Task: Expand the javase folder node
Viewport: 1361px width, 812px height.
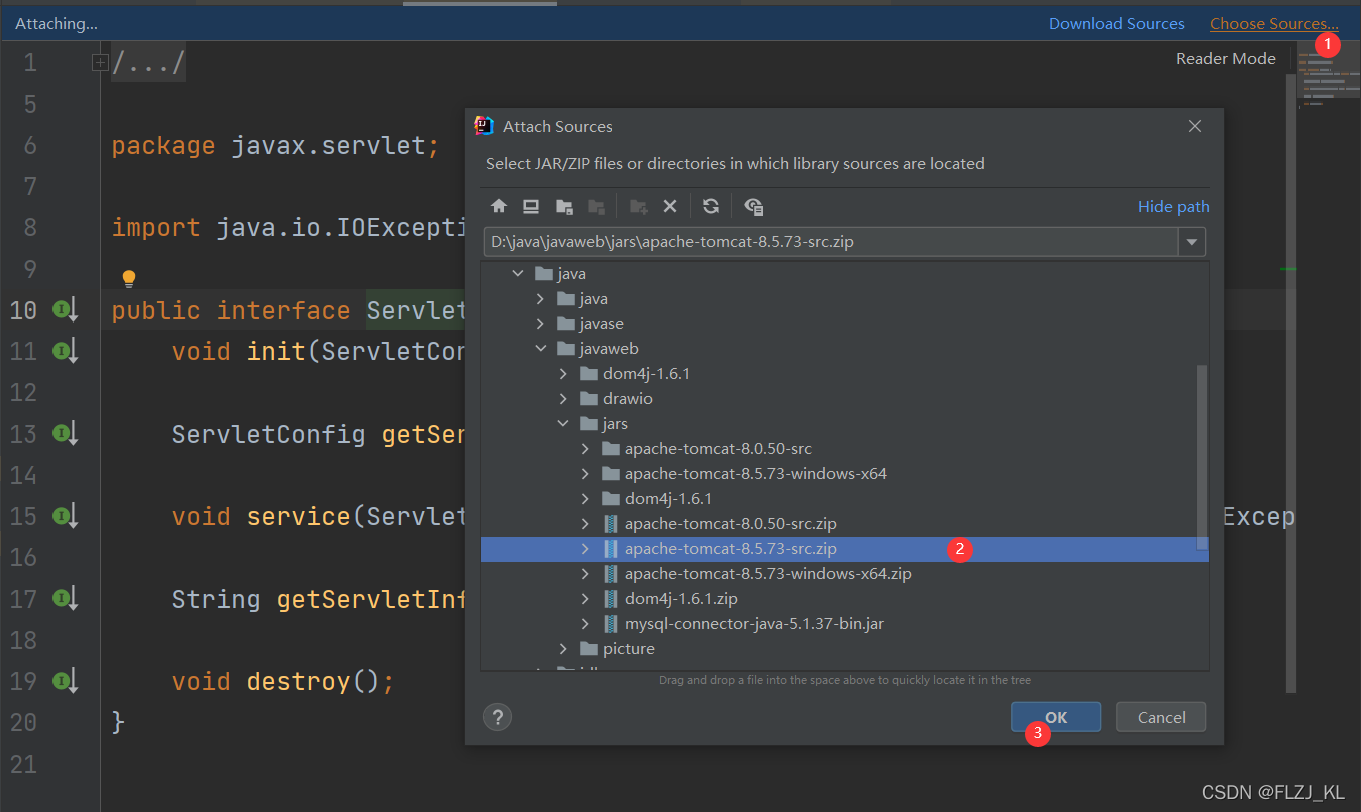Action: [540, 323]
